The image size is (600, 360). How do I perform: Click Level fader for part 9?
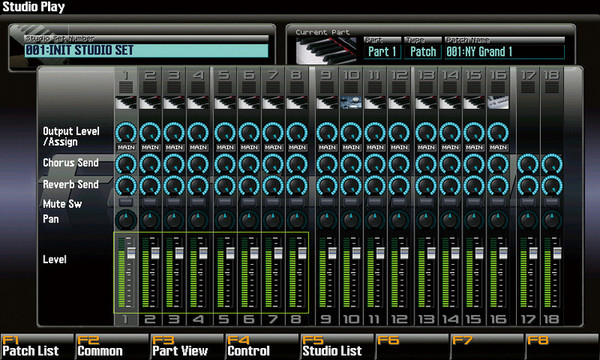click(x=332, y=253)
